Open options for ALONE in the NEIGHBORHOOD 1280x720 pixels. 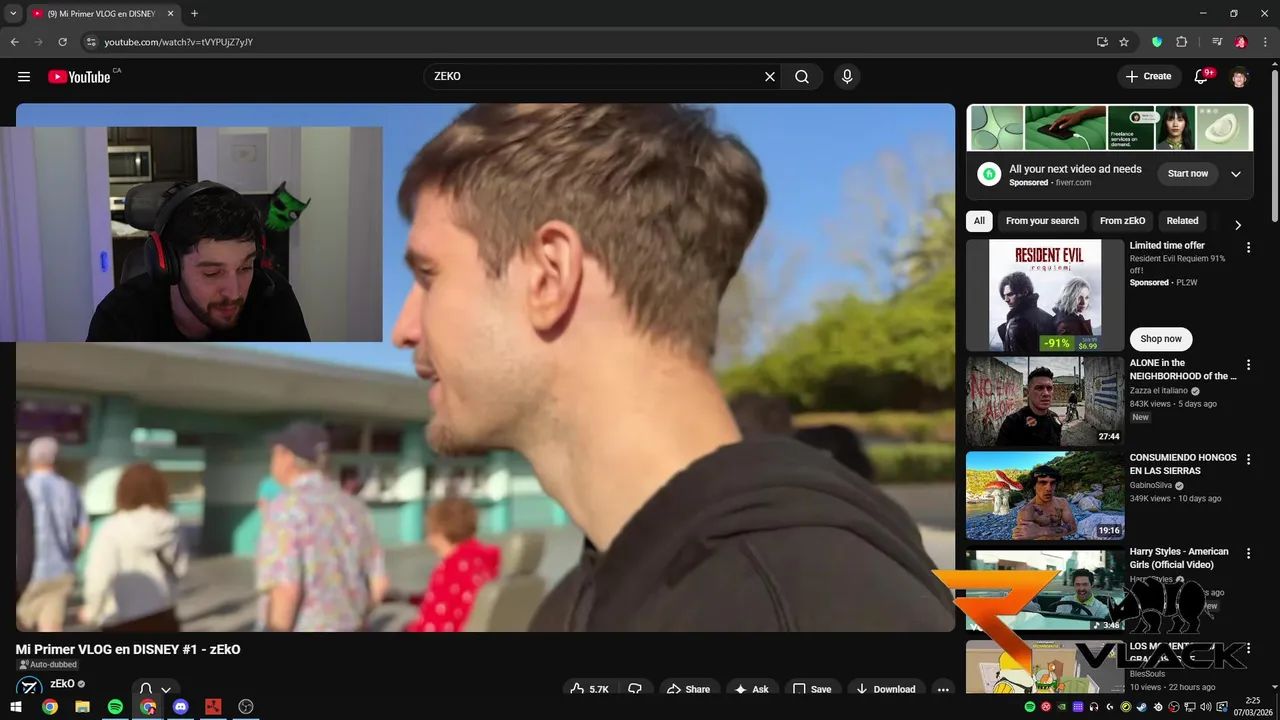(x=1248, y=365)
